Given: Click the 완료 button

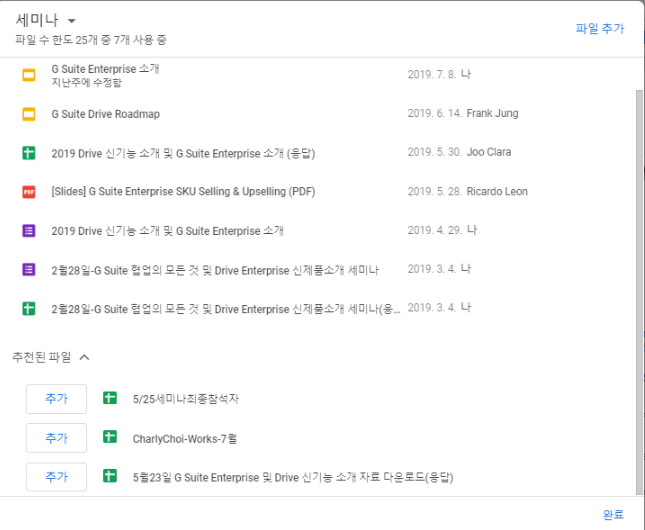Looking at the screenshot, I should [613, 514].
